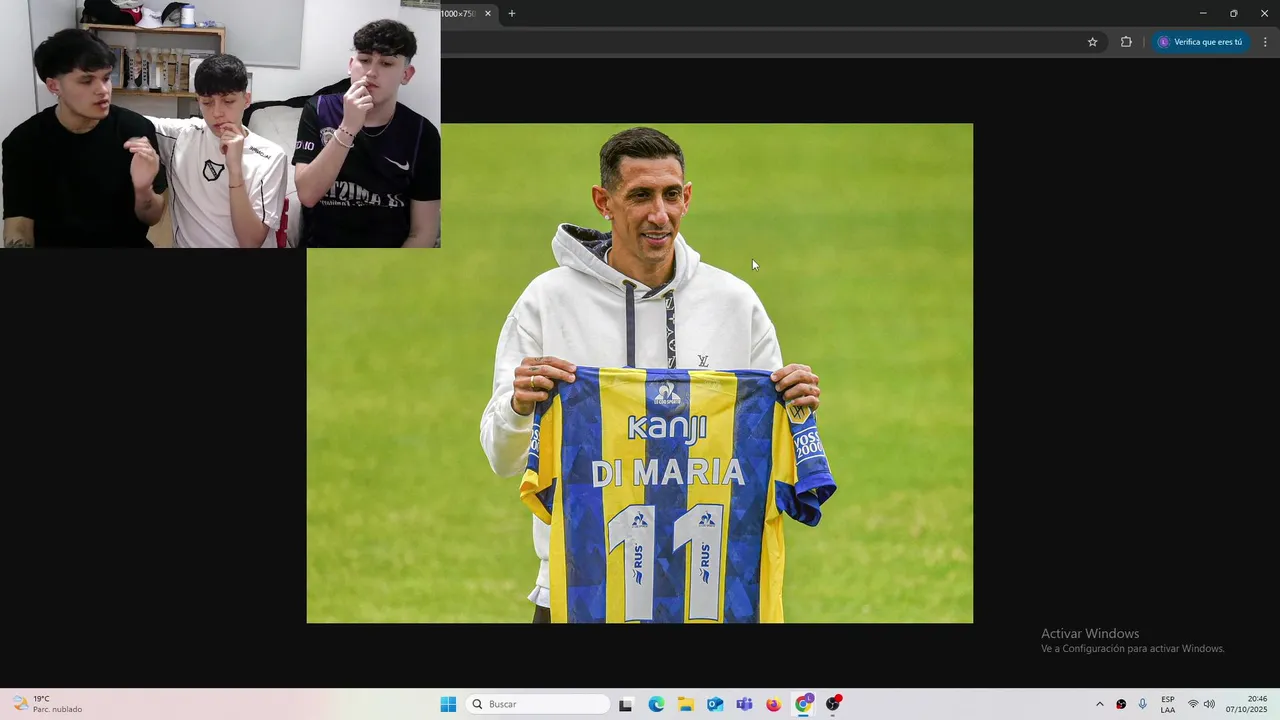Image resolution: width=1280 pixels, height=720 pixels.
Task: Switch to Chrome in the taskbar
Action: [803, 704]
